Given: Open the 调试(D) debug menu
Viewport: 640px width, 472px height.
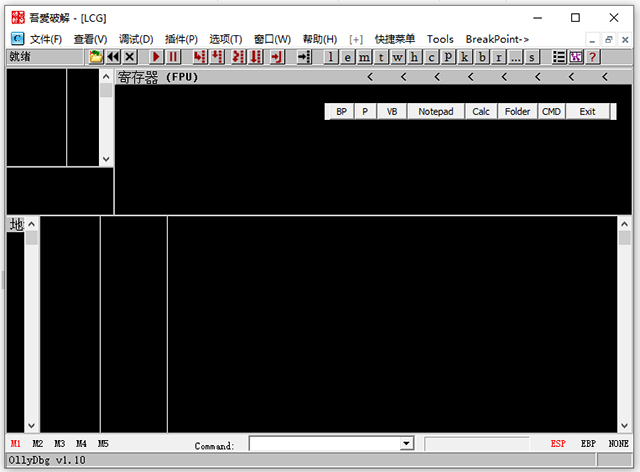Looking at the screenshot, I should [136, 39].
